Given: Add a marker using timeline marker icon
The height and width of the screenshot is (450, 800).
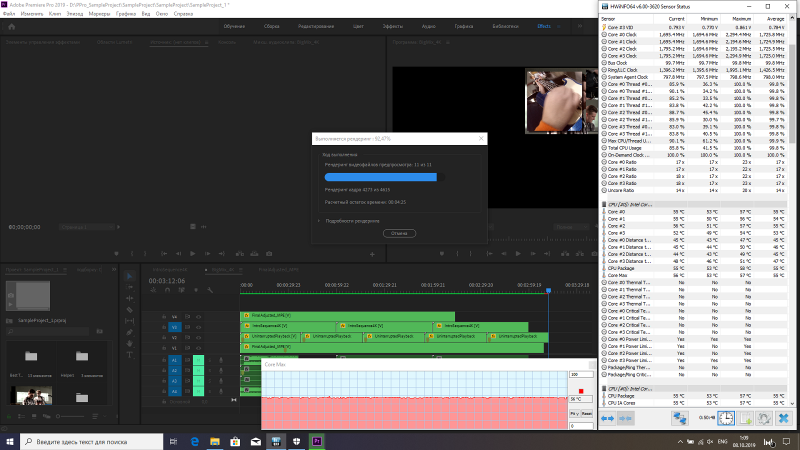Looking at the screenshot, I should [x=196, y=290].
